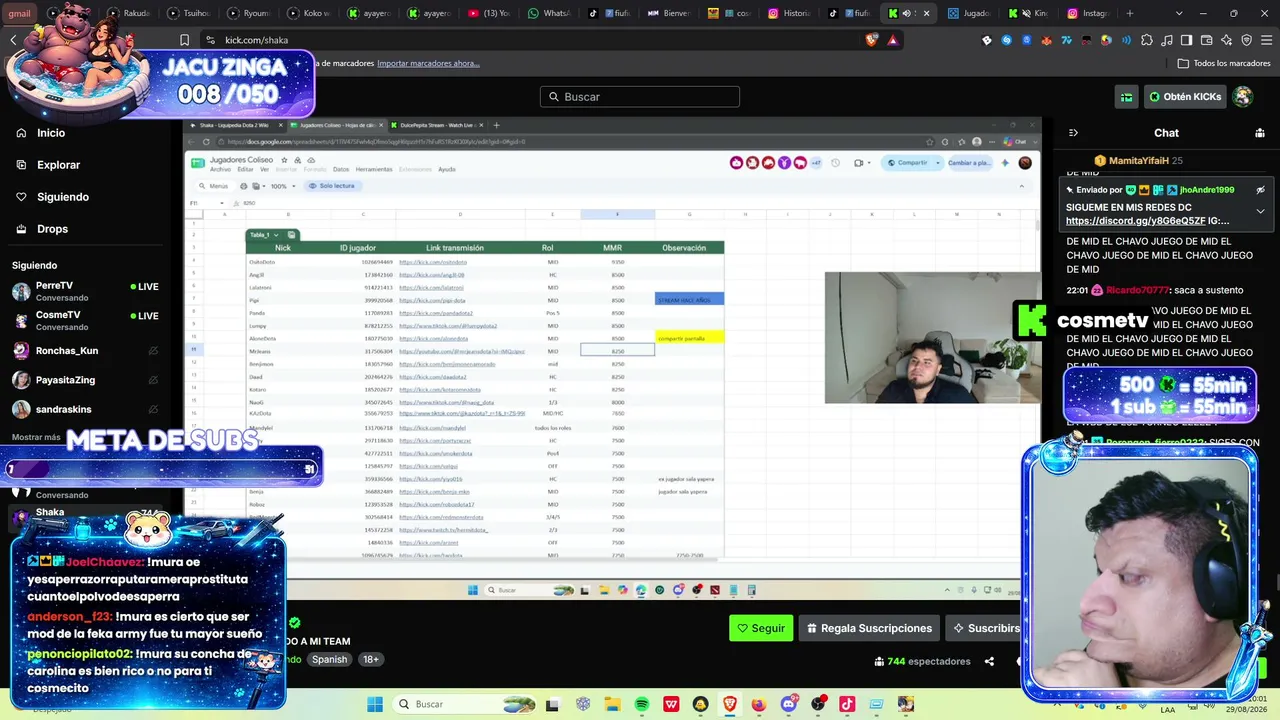Open PayasitaZing channel in the following list

(85, 380)
